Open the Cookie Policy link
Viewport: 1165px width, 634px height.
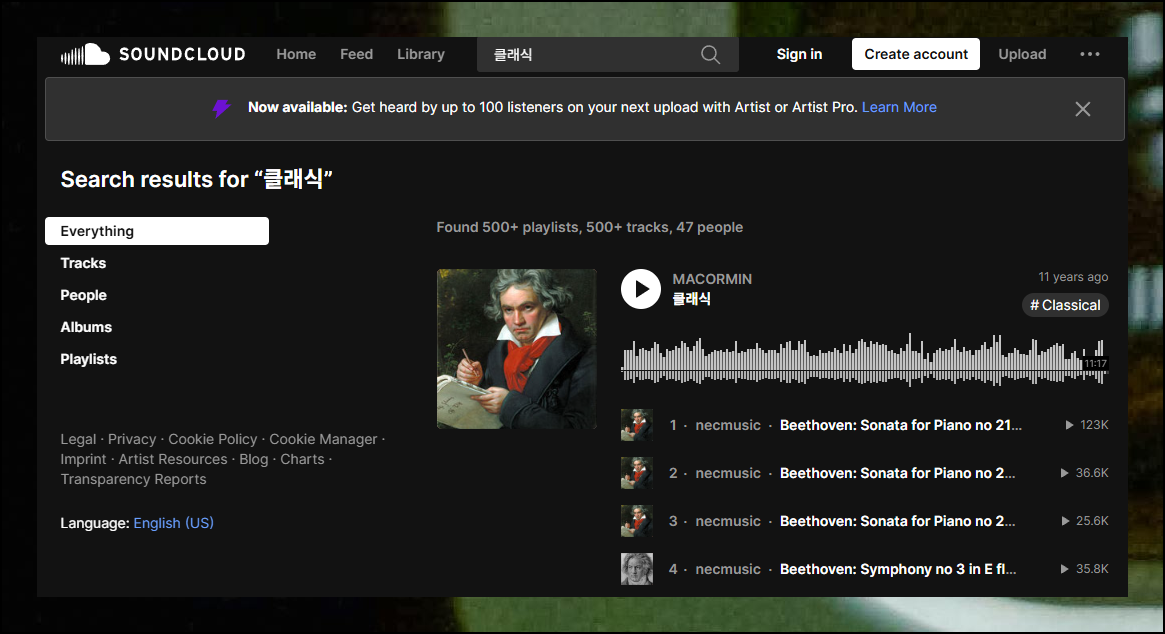coord(212,439)
